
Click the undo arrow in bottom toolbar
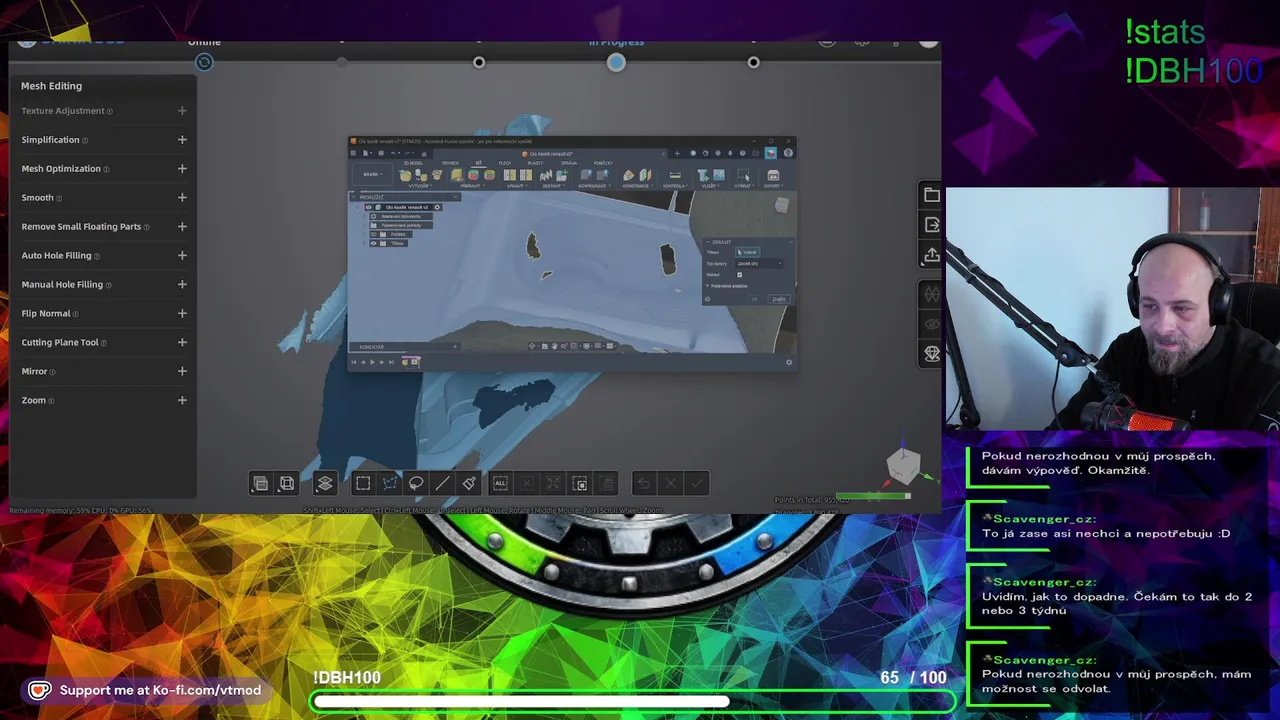(644, 484)
